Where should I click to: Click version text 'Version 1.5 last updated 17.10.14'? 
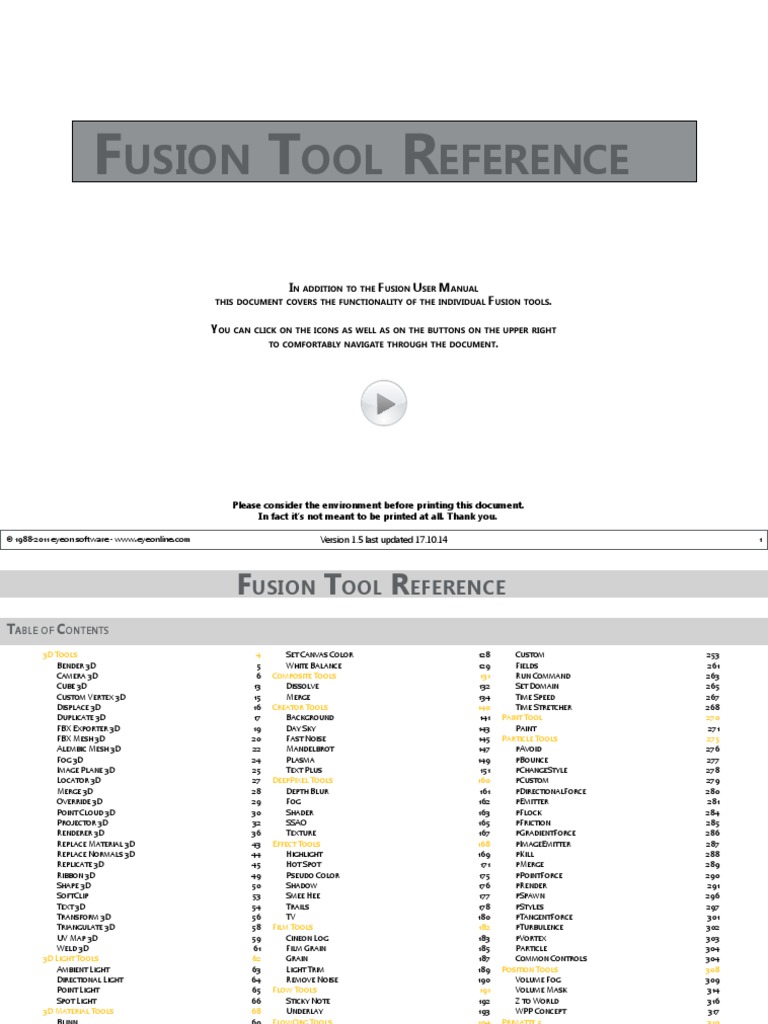pos(384,539)
